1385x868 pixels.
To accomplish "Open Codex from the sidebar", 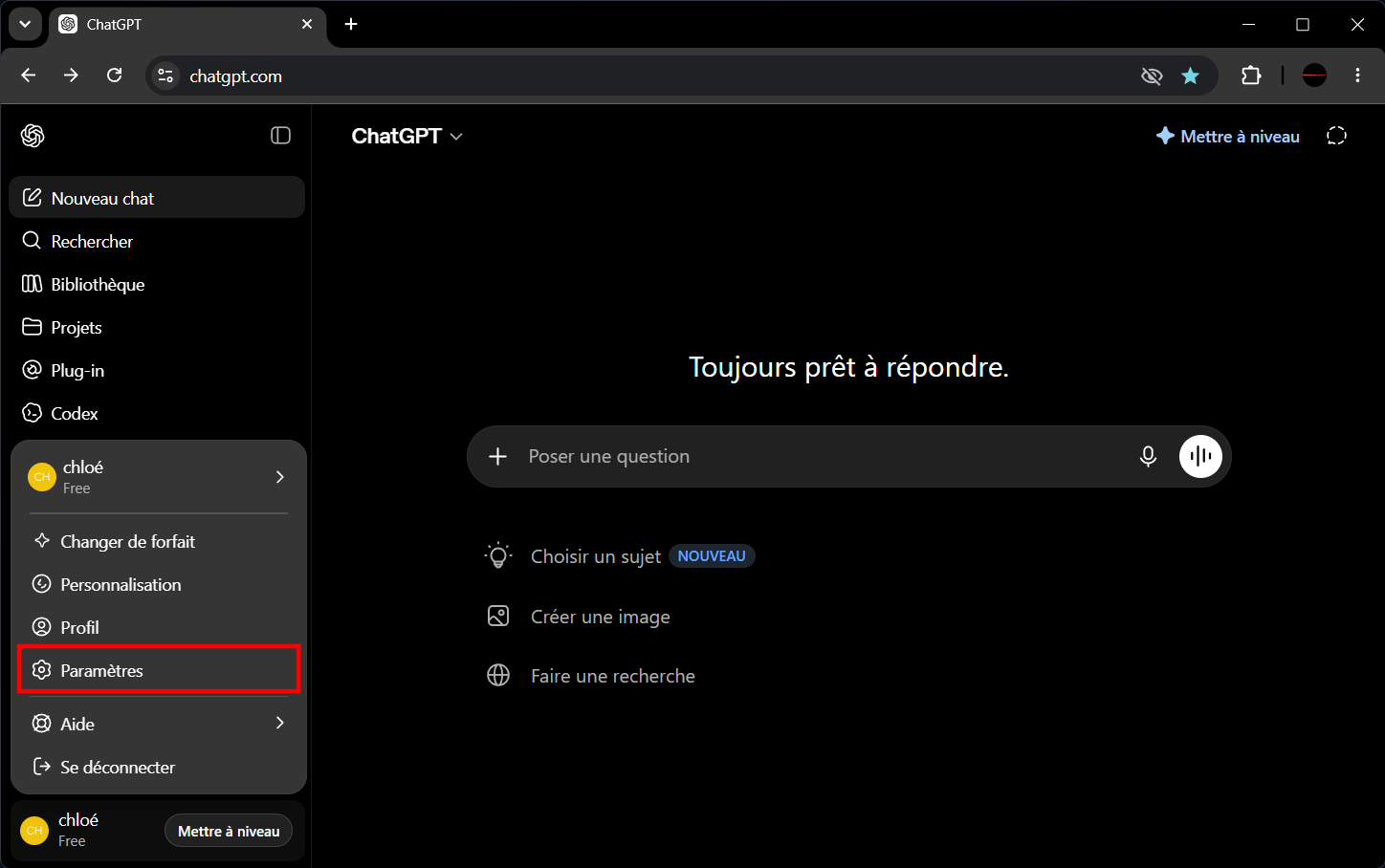I will point(157,413).
